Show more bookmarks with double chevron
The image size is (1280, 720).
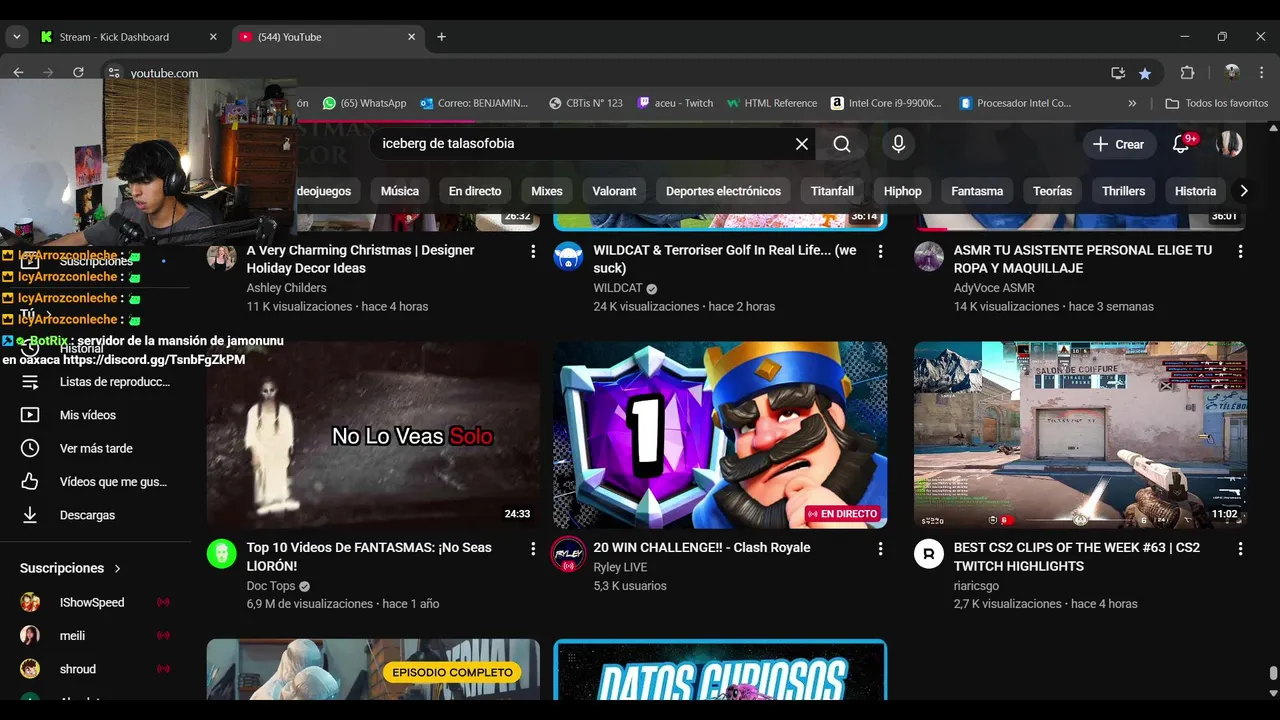click(x=1132, y=103)
